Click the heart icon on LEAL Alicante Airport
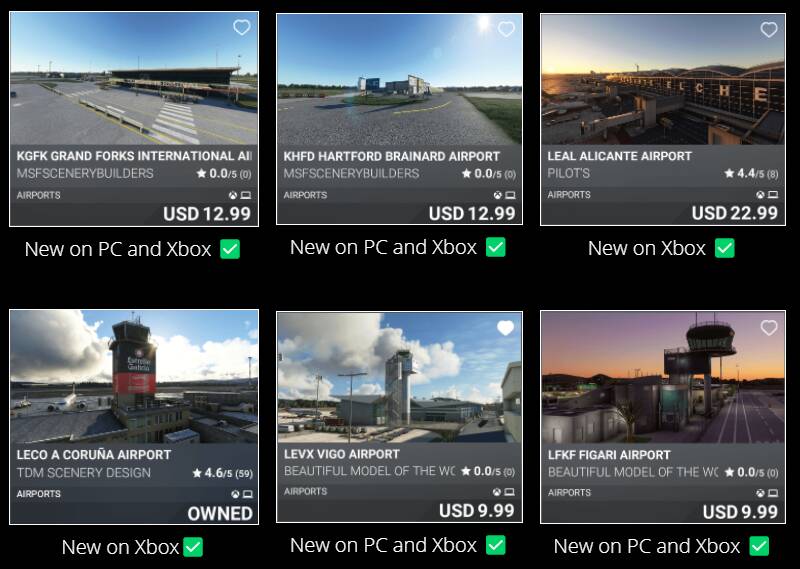The width and height of the screenshot is (800, 569). [769, 30]
